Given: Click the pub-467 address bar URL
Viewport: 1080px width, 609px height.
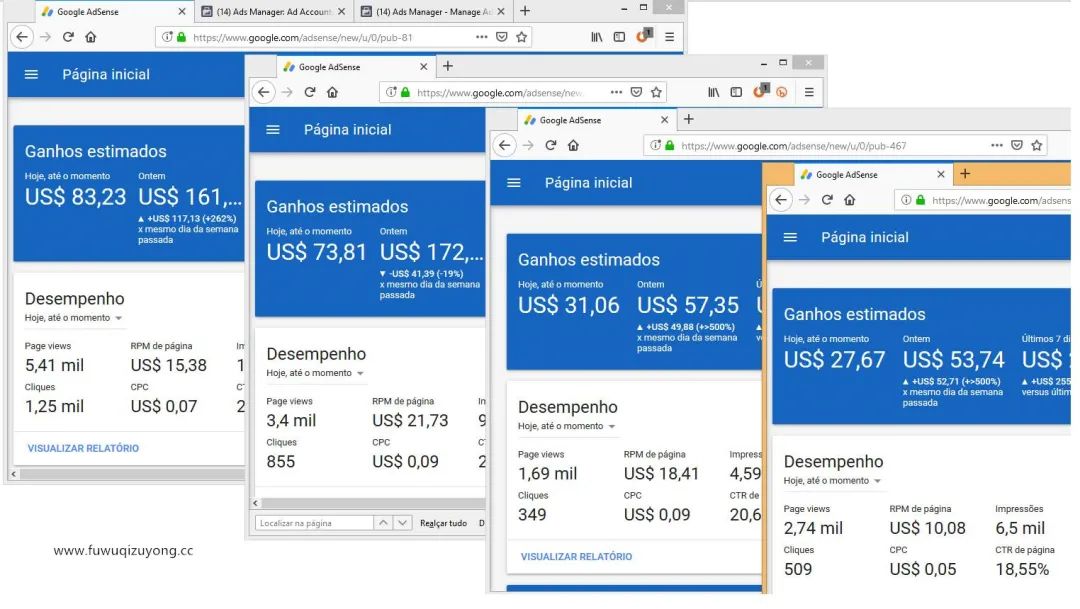Looking at the screenshot, I should tap(793, 145).
